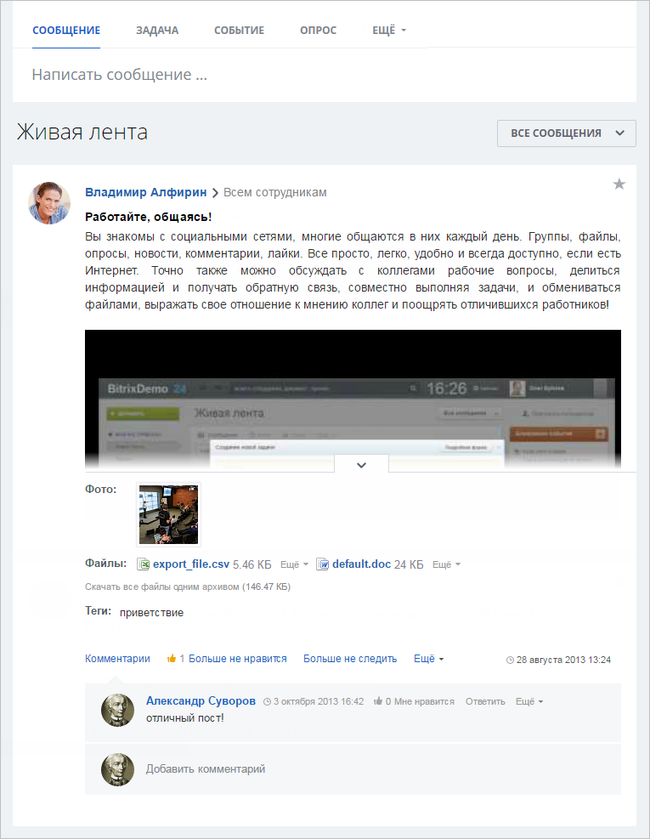Viewport: 650px width, 839px height.
Task: Click Скачать все файлы одним архивом
Action: pos(188,587)
